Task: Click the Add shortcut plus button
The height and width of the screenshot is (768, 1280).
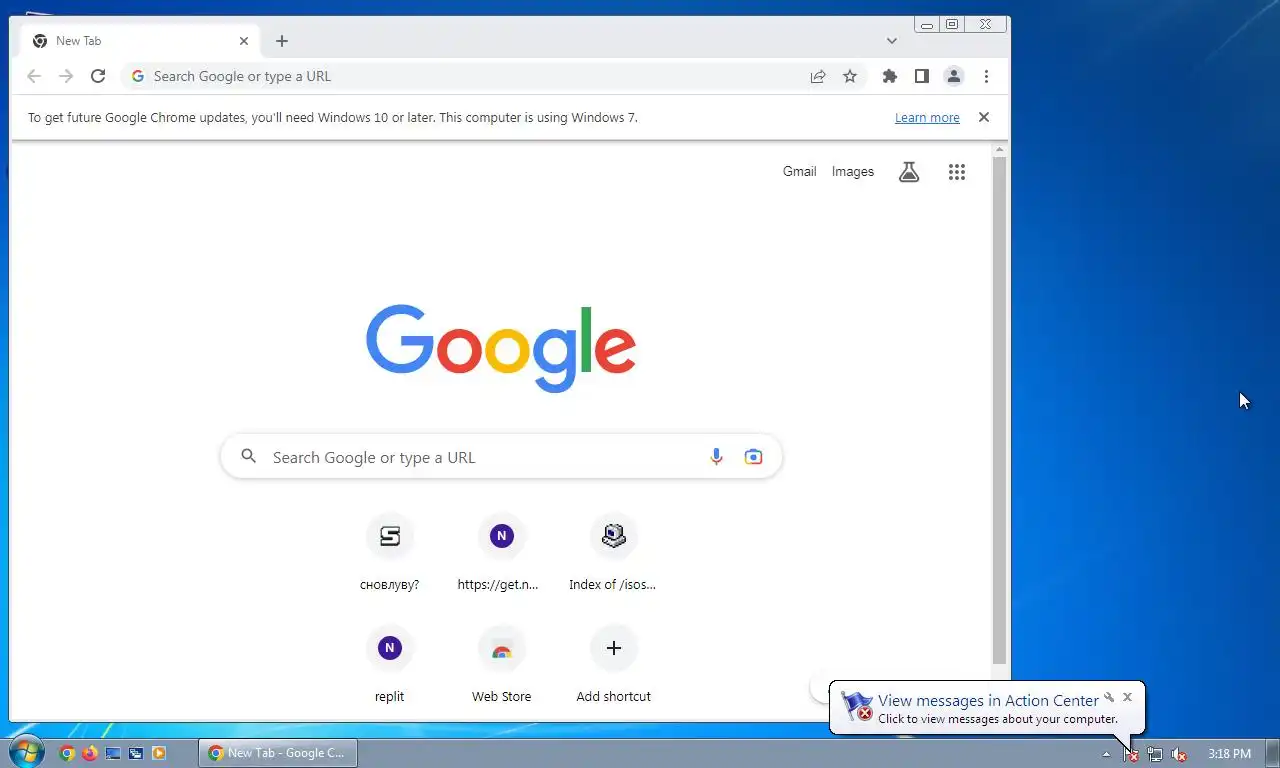Action: click(x=614, y=648)
